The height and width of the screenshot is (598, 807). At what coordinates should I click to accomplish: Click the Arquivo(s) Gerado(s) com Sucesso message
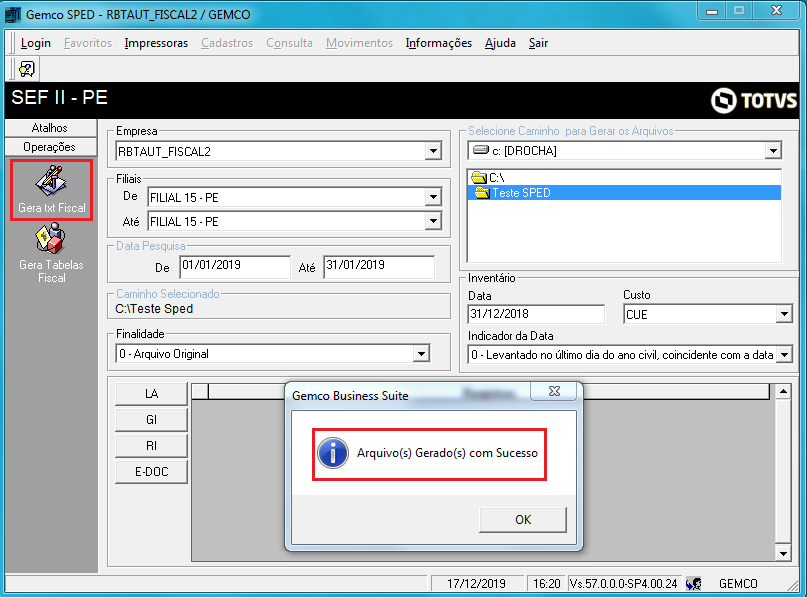click(x=447, y=453)
